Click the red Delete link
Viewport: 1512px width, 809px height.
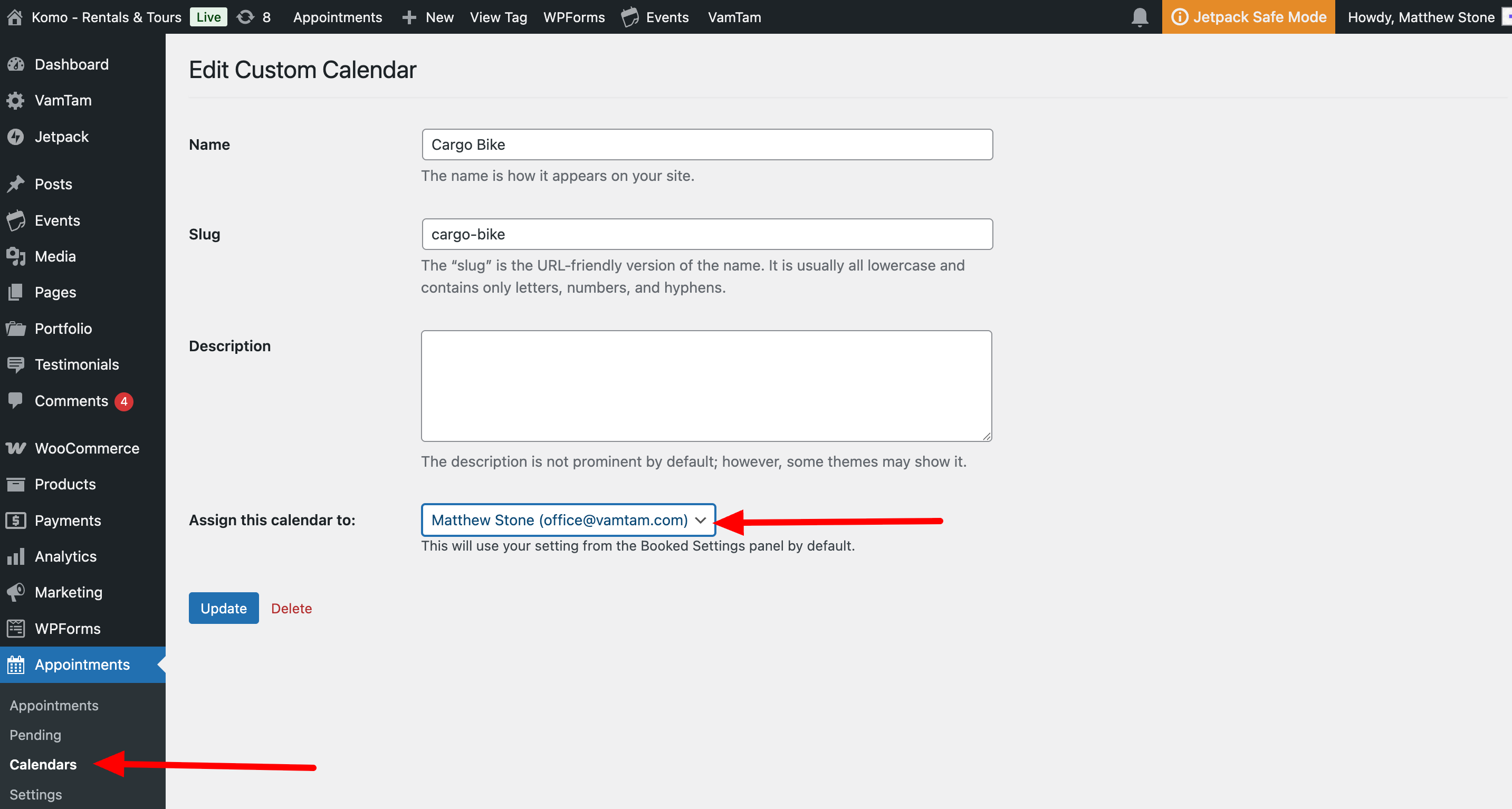[291, 609]
